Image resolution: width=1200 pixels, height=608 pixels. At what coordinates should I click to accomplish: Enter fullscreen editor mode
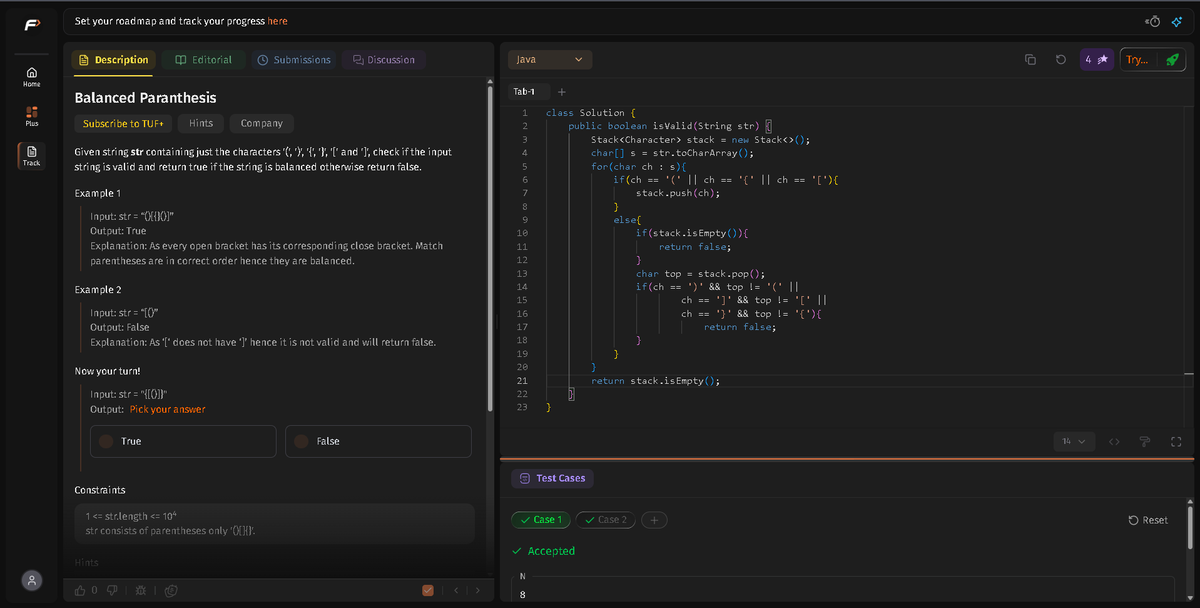(1175, 441)
